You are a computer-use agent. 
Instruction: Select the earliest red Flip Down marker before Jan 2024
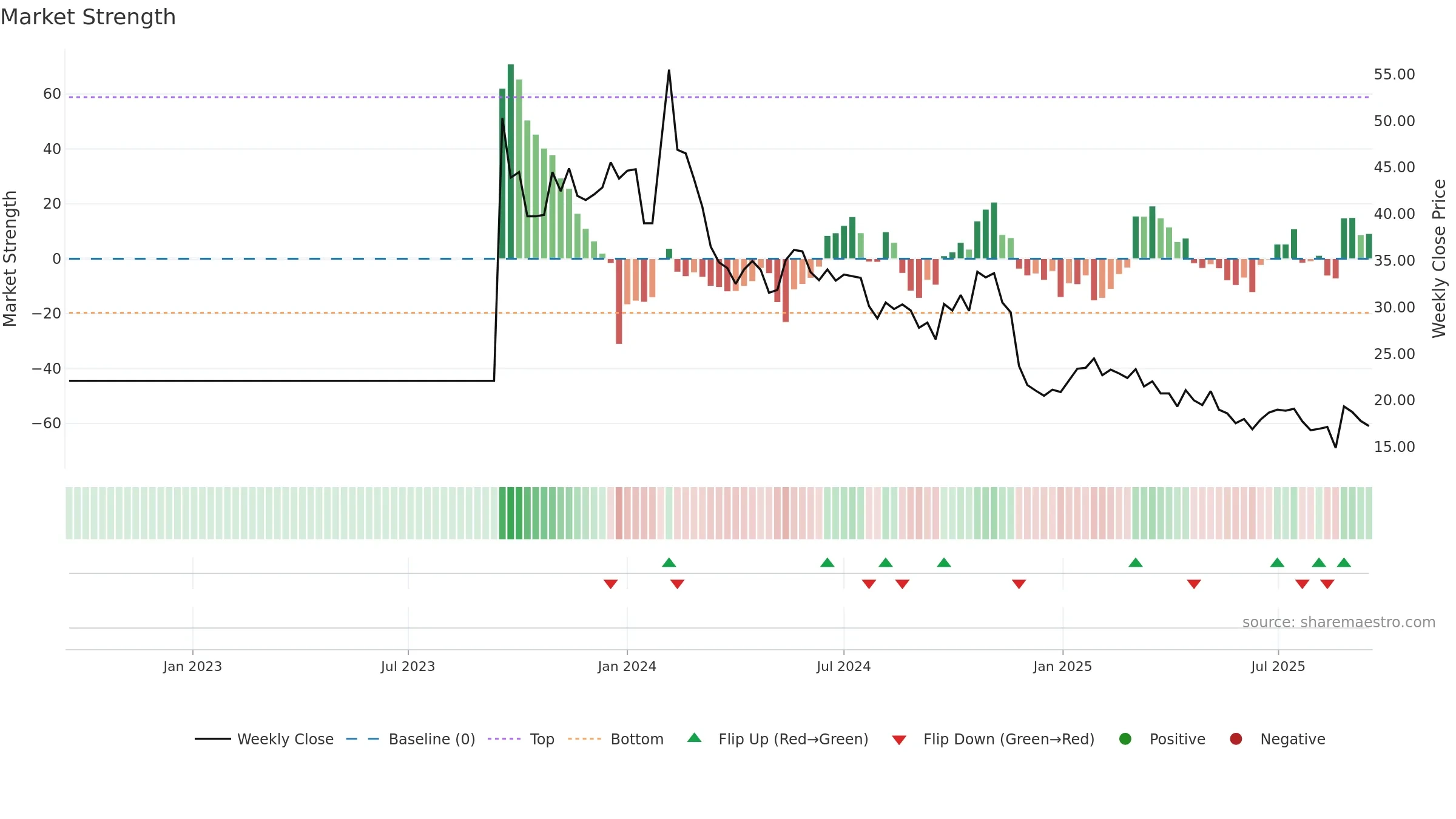[x=611, y=584]
